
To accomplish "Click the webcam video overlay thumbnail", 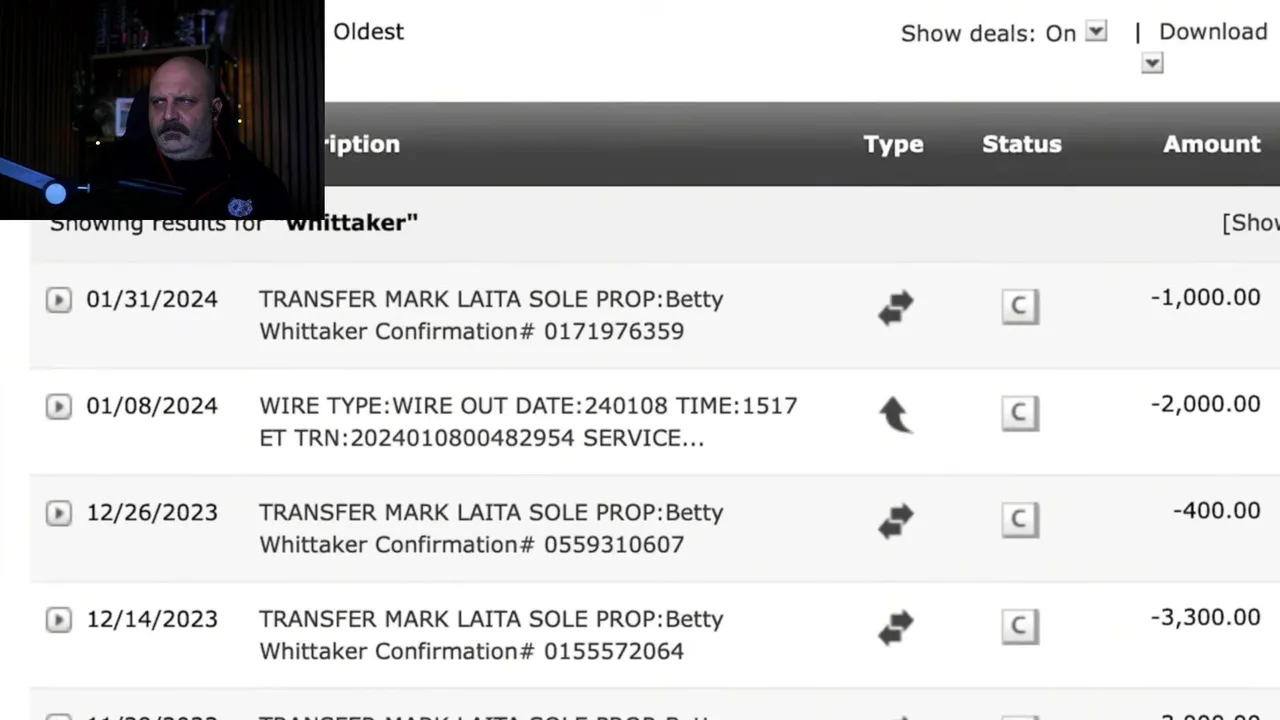I will 162,108.
